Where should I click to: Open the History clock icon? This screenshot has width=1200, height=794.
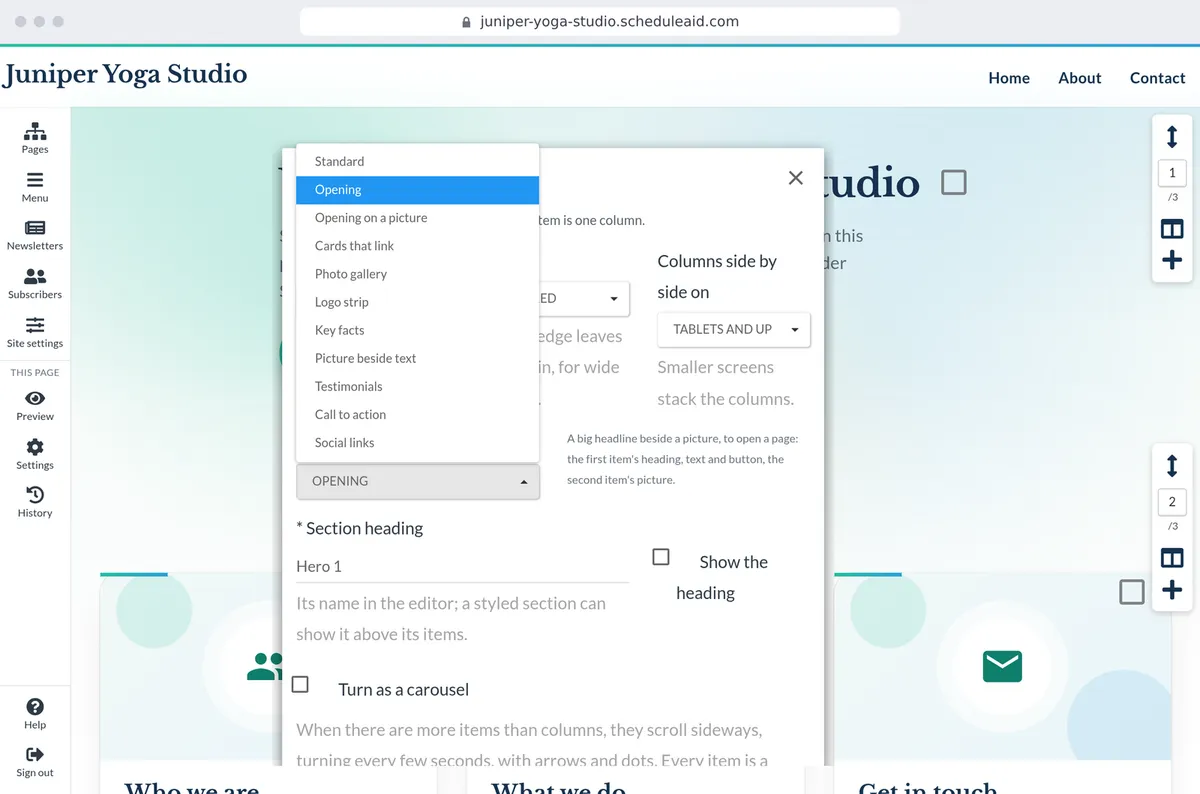coord(35,495)
